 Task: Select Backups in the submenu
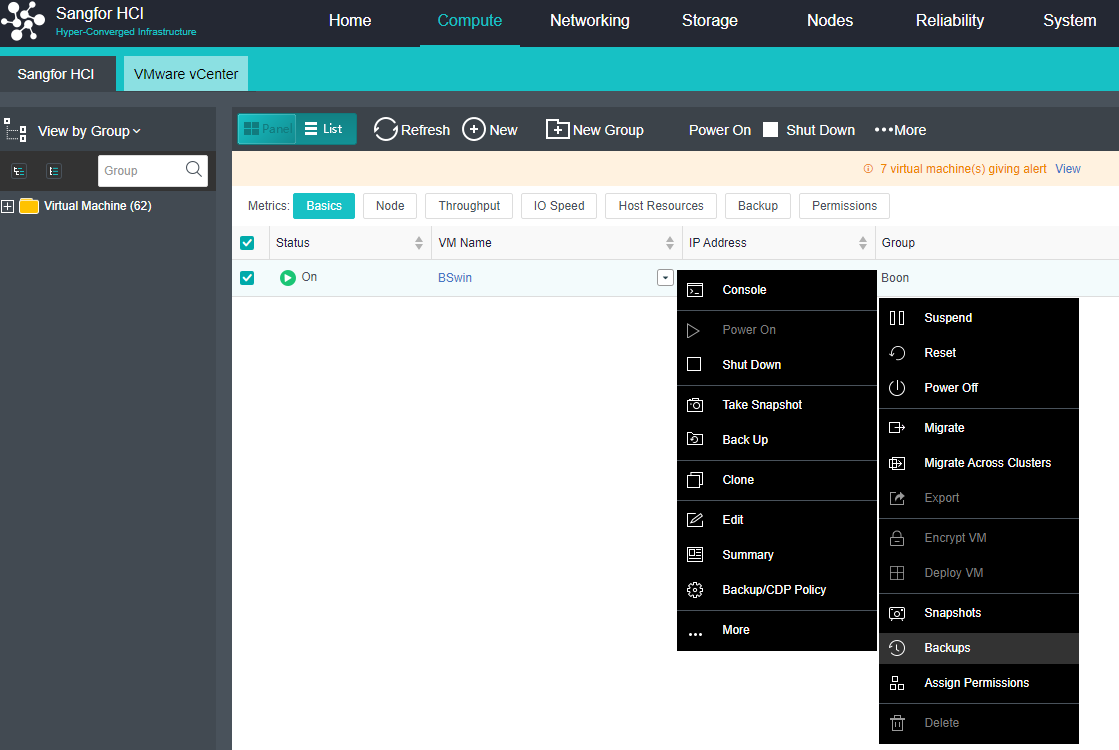pos(947,648)
